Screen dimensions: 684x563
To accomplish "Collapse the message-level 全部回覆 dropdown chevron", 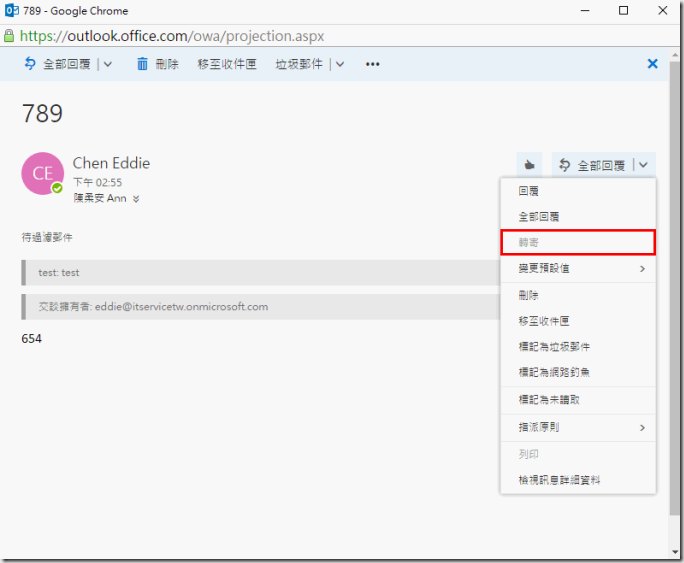I will tap(644, 165).
